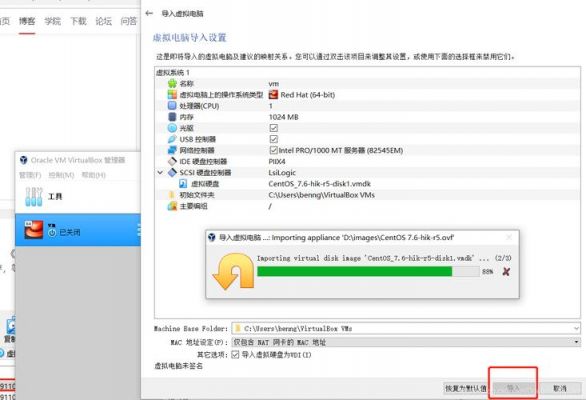Click the VirtualBox icon in progress dialog title
The width and height of the screenshot is (586, 400).
212,237
